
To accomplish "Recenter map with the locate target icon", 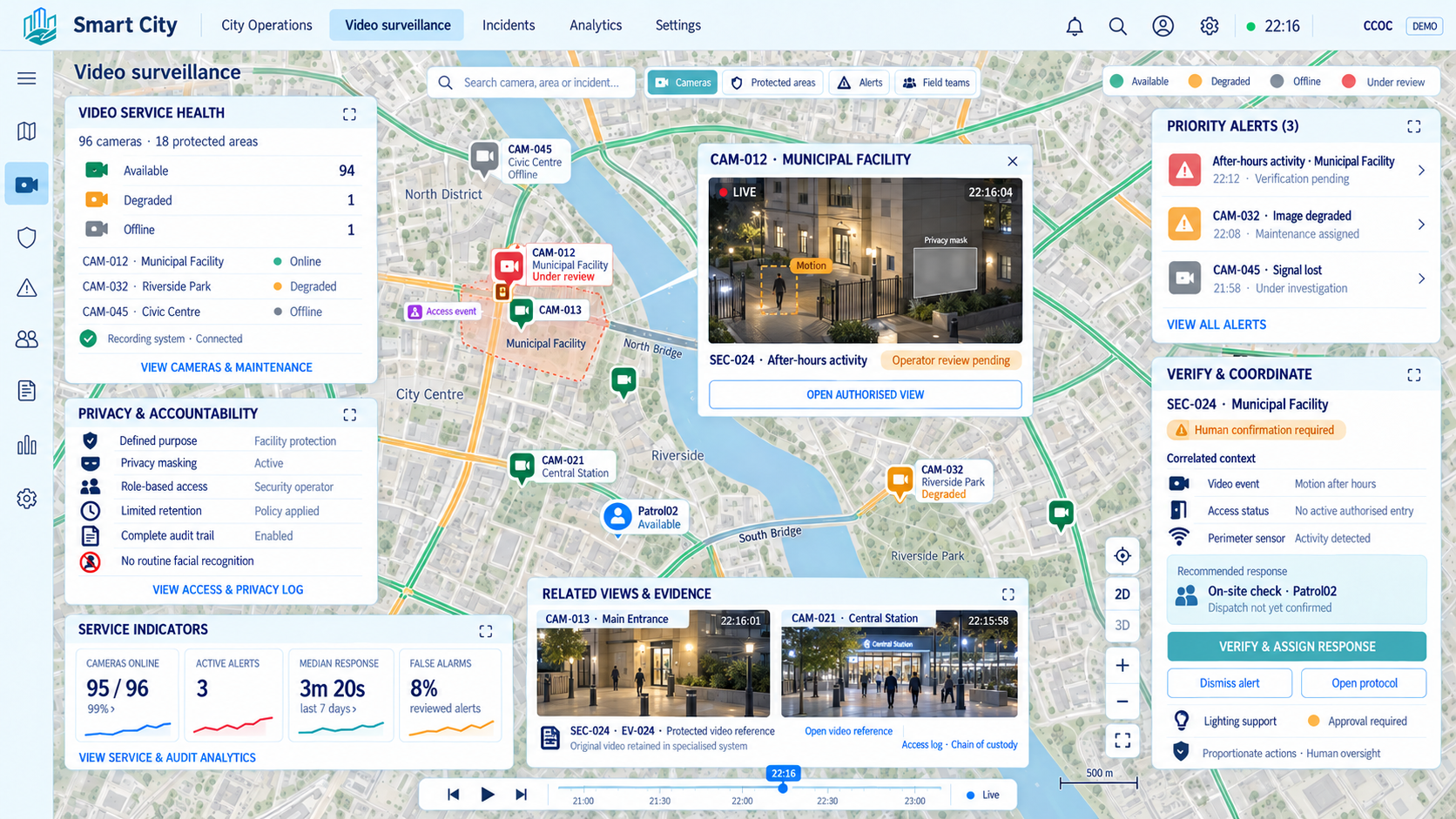I will [x=1122, y=556].
